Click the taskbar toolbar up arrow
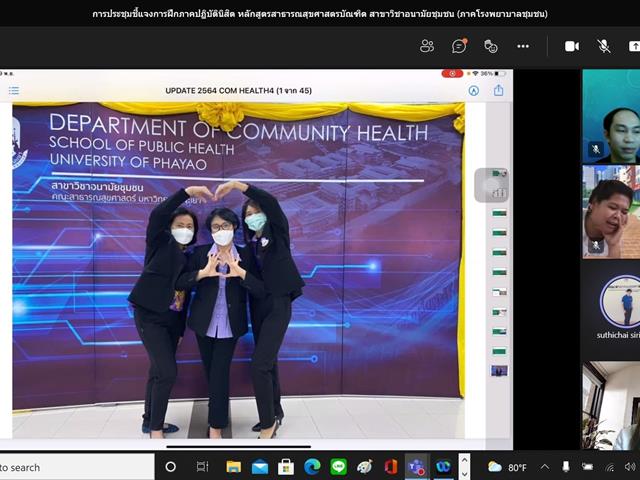The image size is (640, 480). (464, 460)
